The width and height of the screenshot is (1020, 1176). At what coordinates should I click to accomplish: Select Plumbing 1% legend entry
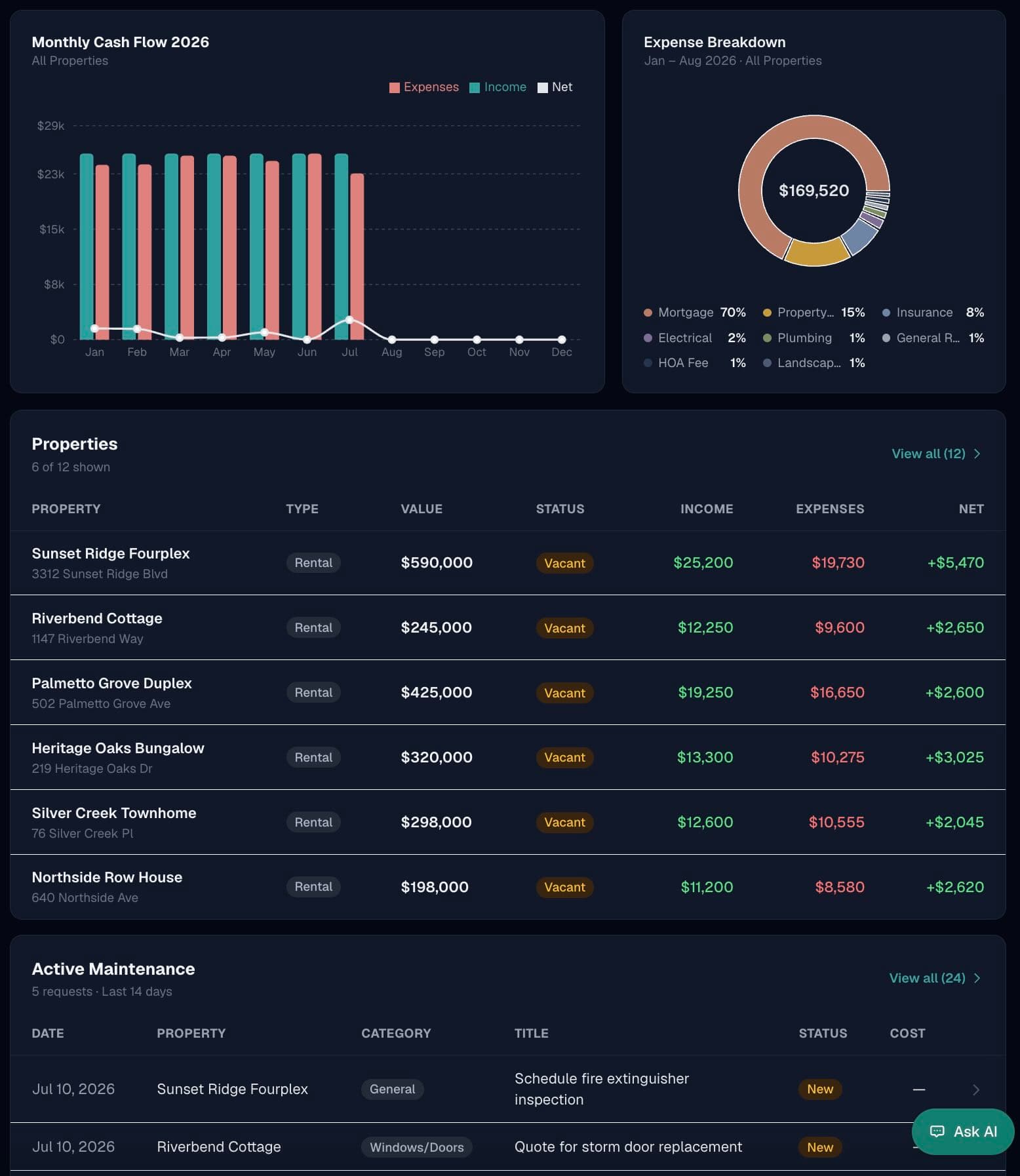(x=814, y=338)
